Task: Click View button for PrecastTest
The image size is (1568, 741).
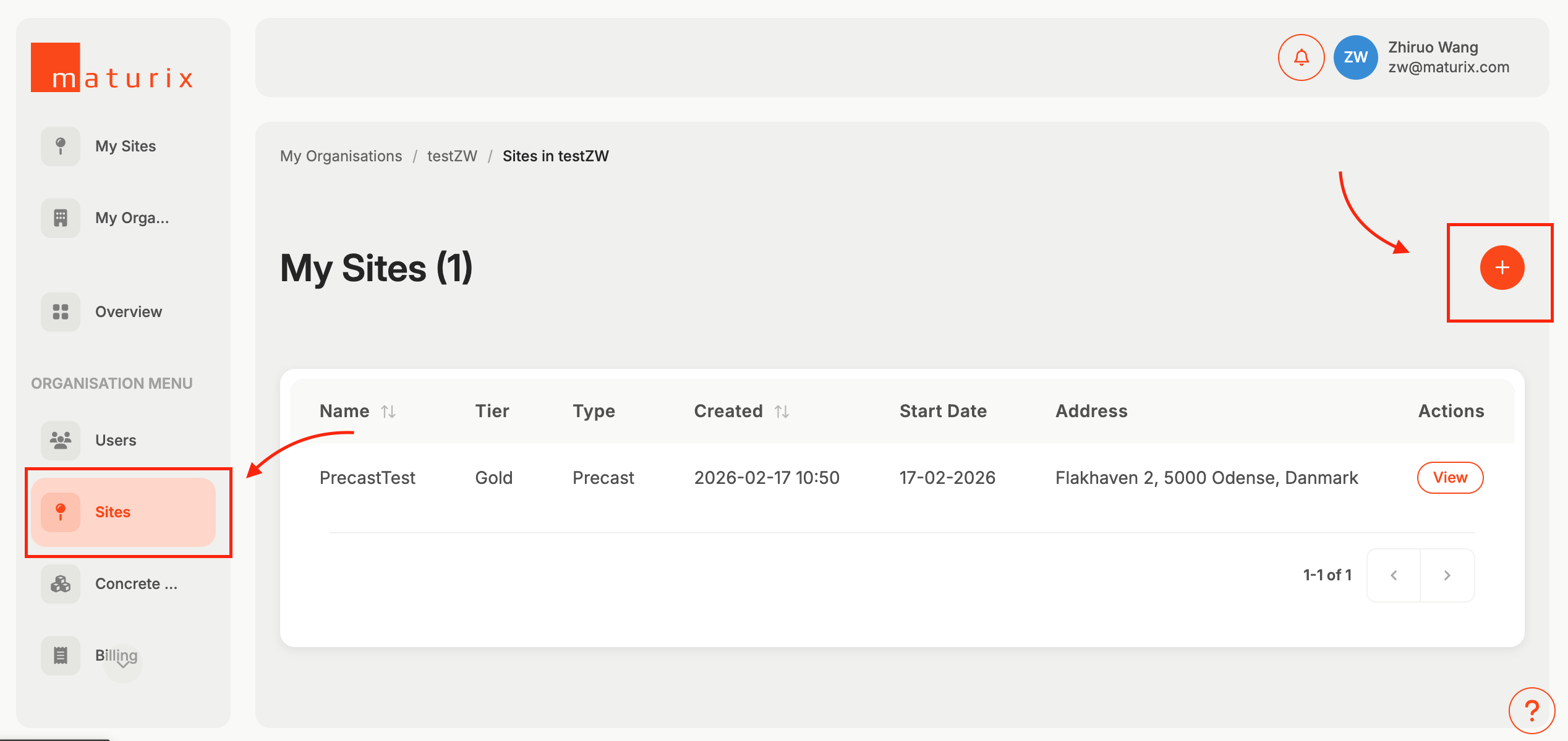Action: point(1449,478)
